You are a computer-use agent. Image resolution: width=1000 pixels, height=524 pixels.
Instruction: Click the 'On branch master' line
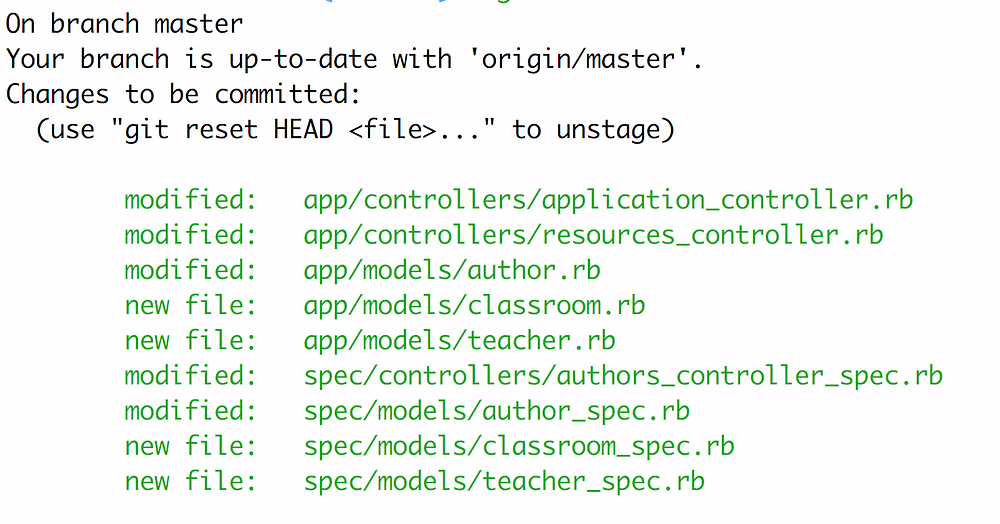pos(124,24)
